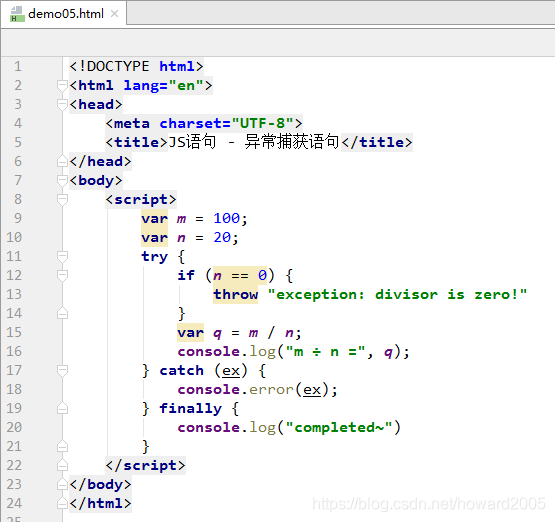Click line number 20 in the gutter
The width and height of the screenshot is (555, 522).
pos(14,427)
